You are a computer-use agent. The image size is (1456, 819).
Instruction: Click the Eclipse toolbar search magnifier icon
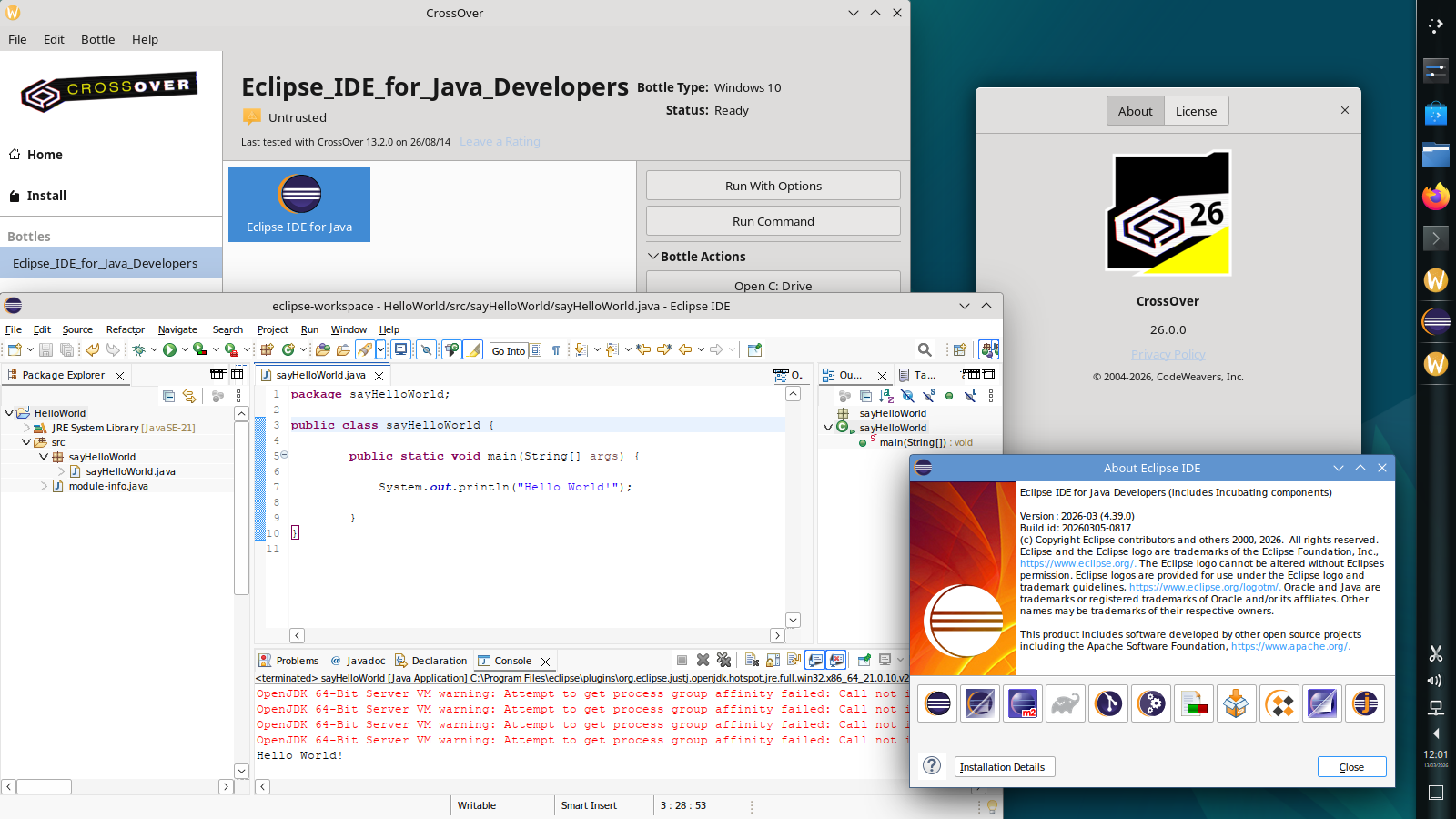coord(925,349)
